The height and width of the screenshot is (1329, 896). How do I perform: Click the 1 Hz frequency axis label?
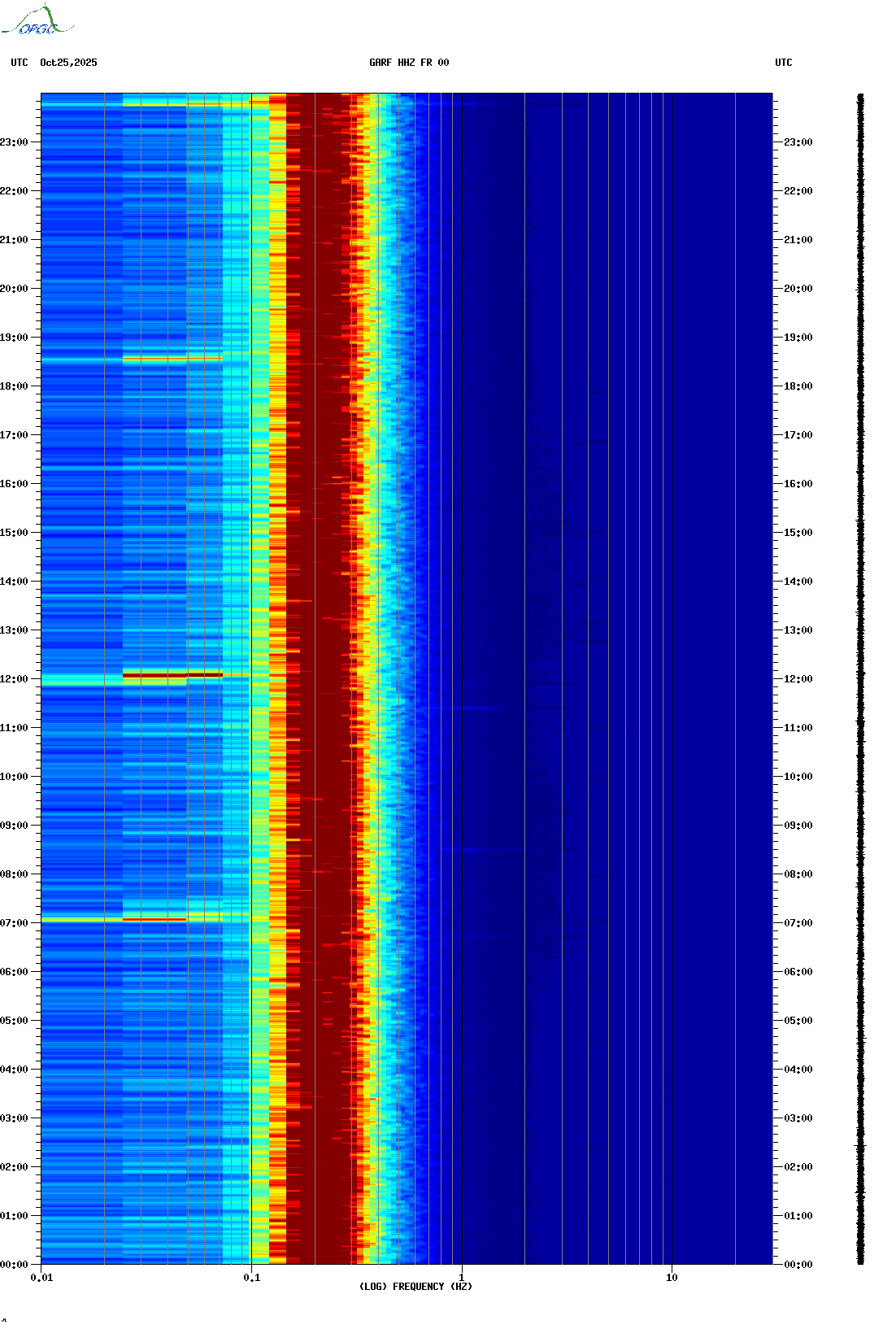pyautogui.click(x=462, y=1277)
